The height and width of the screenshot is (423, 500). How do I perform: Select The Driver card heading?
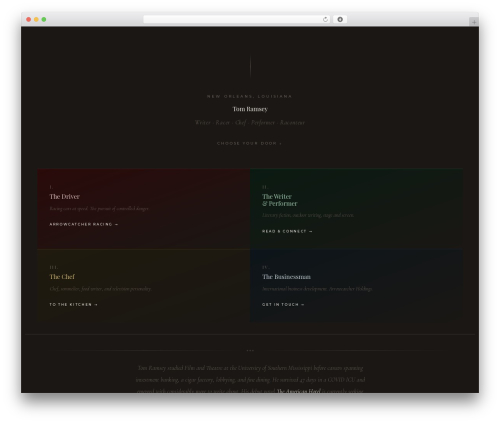[x=65, y=197]
